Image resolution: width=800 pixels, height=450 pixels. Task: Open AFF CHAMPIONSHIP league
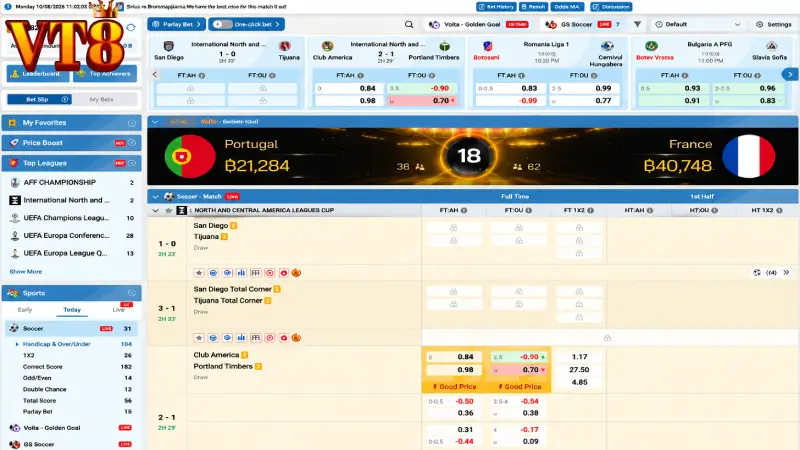[71, 182]
